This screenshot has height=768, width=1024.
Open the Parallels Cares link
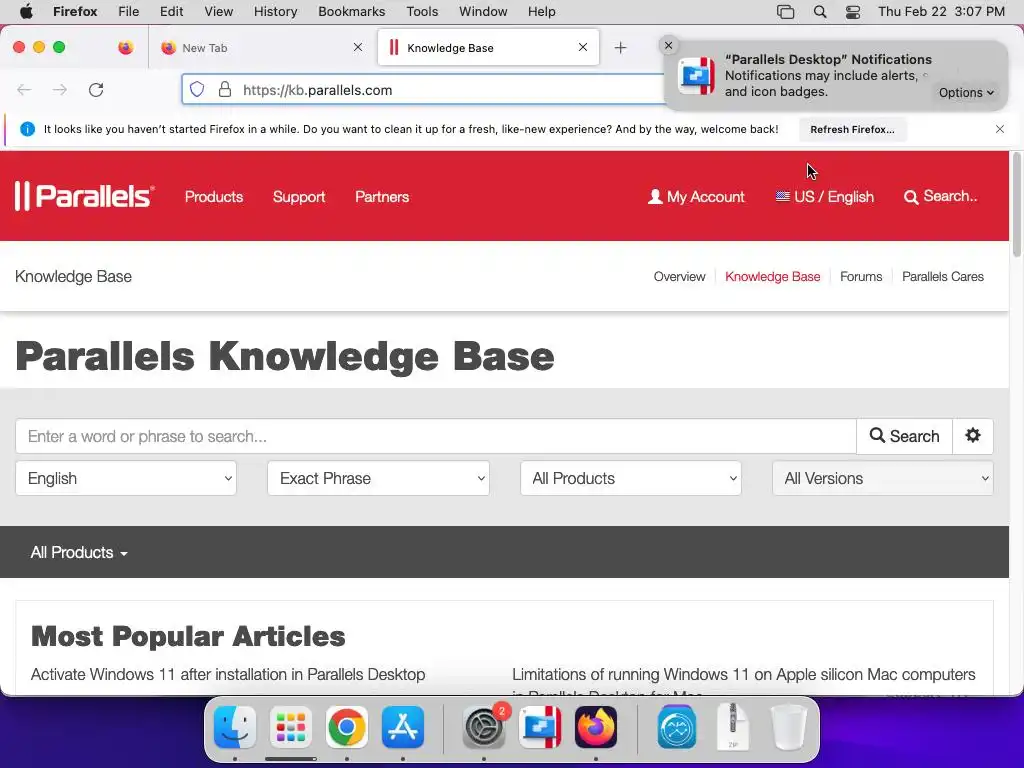pyautogui.click(x=942, y=276)
